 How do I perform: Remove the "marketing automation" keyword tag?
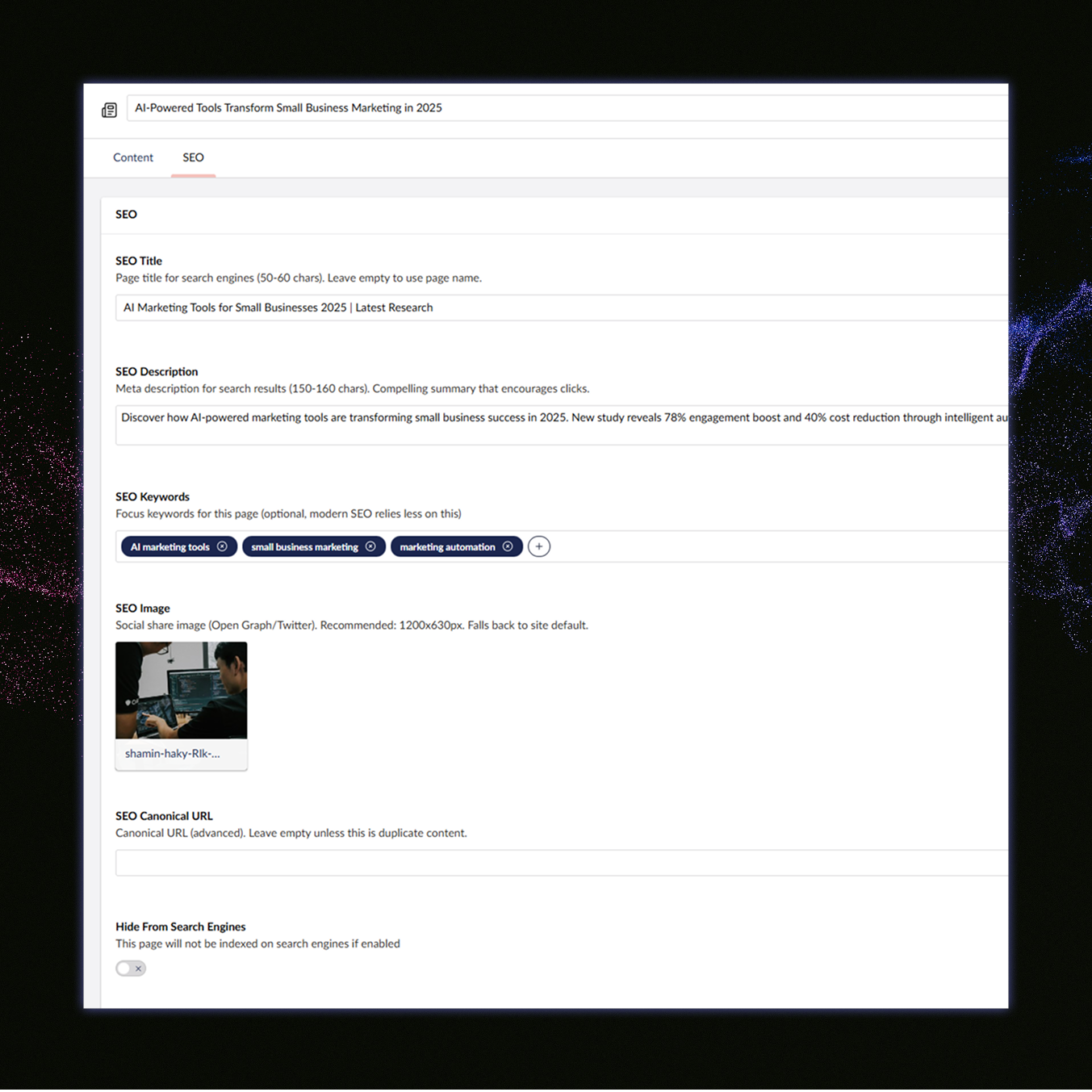pyautogui.click(x=508, y=546)
